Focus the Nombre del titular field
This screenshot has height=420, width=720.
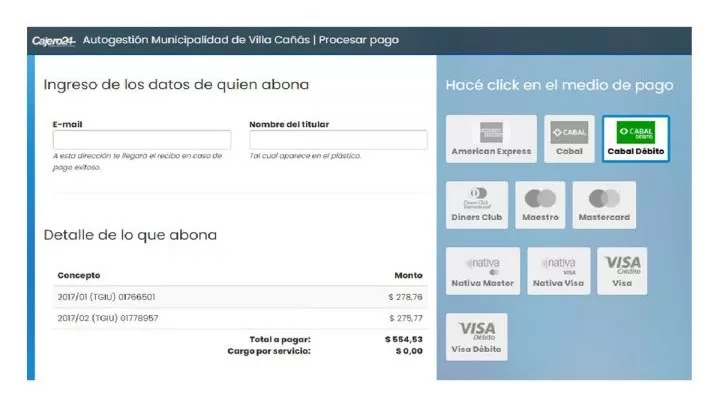coord(338,140)
